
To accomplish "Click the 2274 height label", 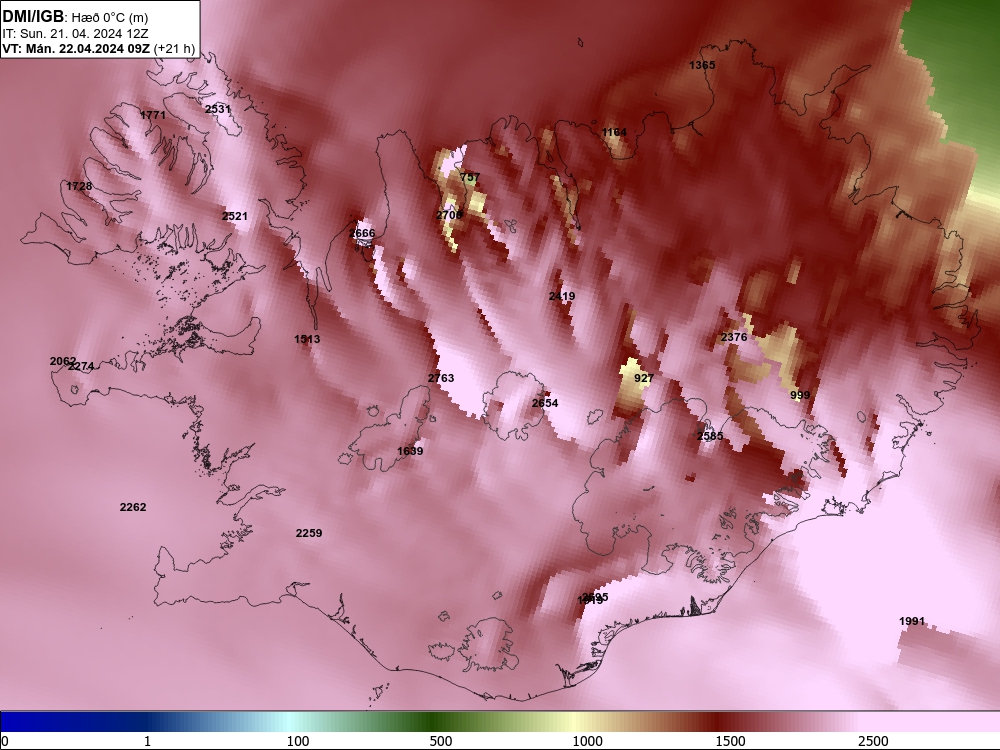I will click(82, 366).
